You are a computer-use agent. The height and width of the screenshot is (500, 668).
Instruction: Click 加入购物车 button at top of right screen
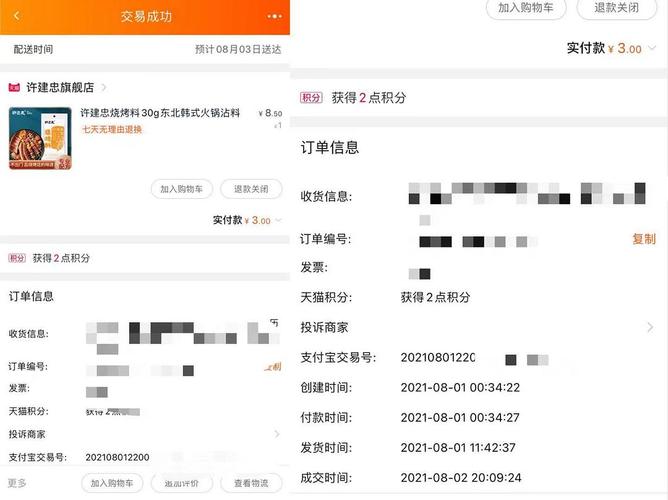pyautogui.click(x=526, y=8)
